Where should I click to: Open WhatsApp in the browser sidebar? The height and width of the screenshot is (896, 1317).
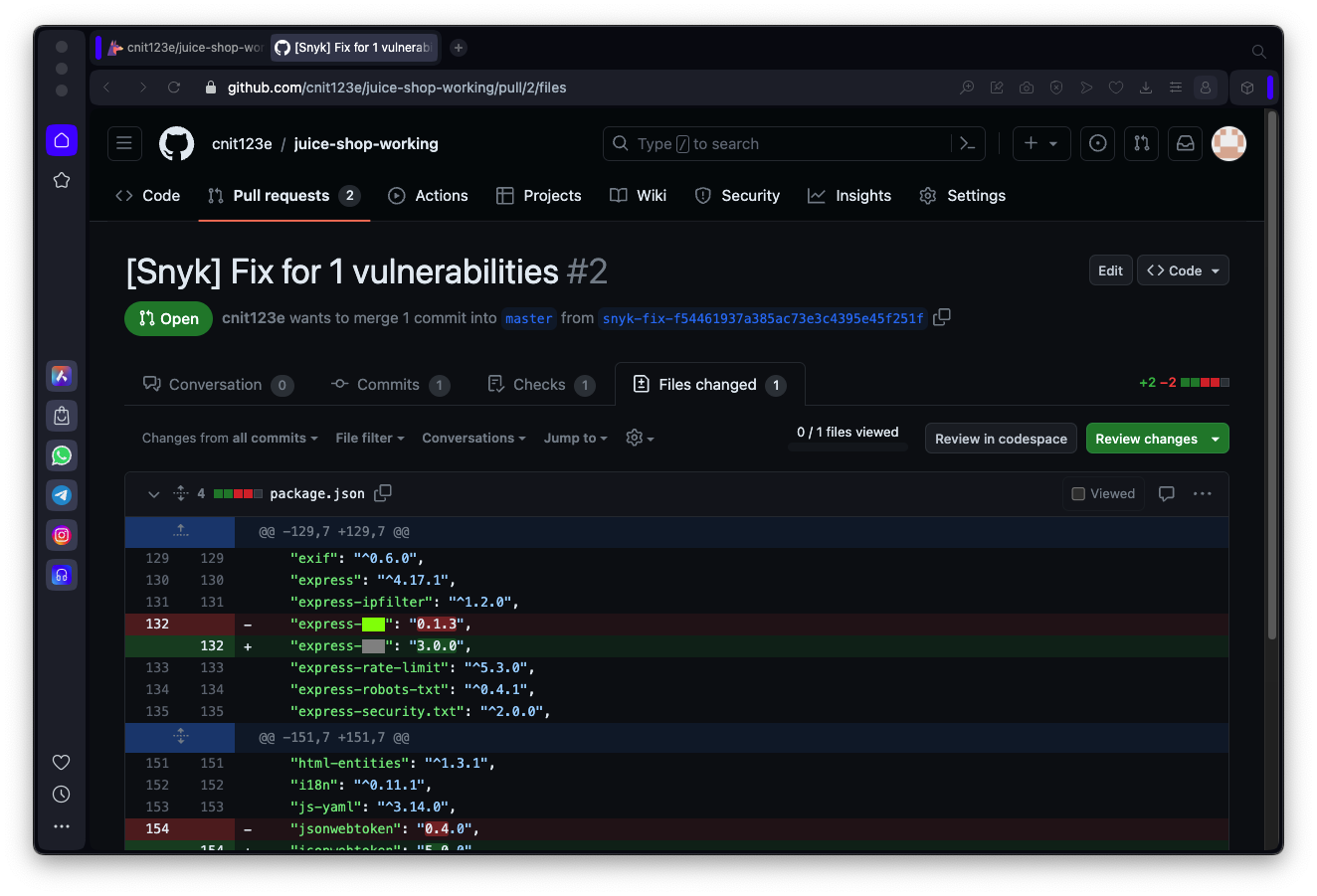[62, 455]
